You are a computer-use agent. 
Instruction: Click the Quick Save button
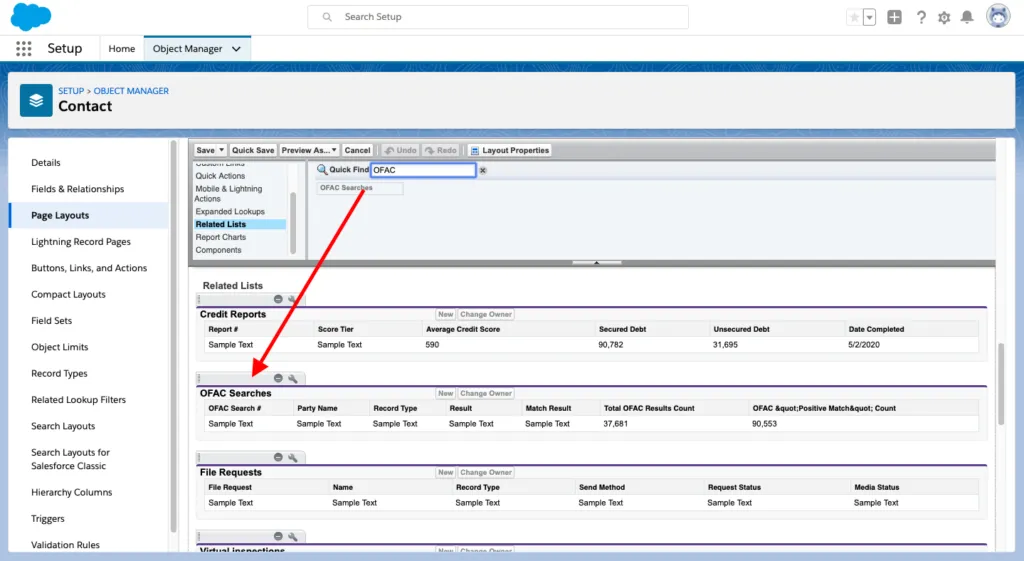253,150
